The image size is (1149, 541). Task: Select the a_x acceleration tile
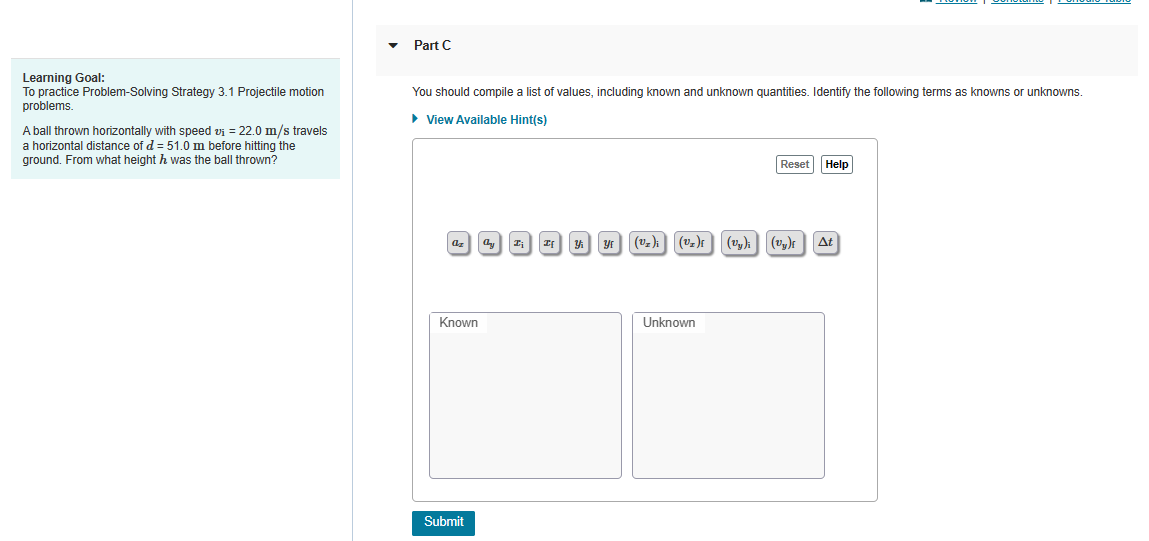457,242
